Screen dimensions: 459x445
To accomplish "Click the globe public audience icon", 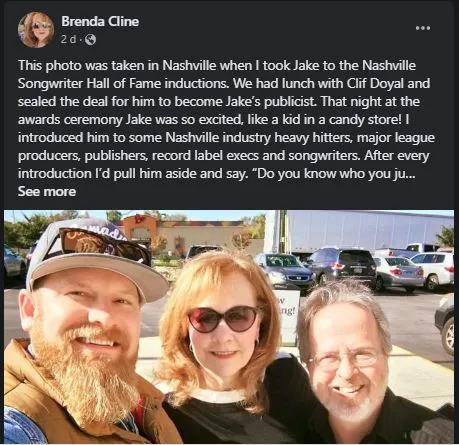I will pos(90,40).
